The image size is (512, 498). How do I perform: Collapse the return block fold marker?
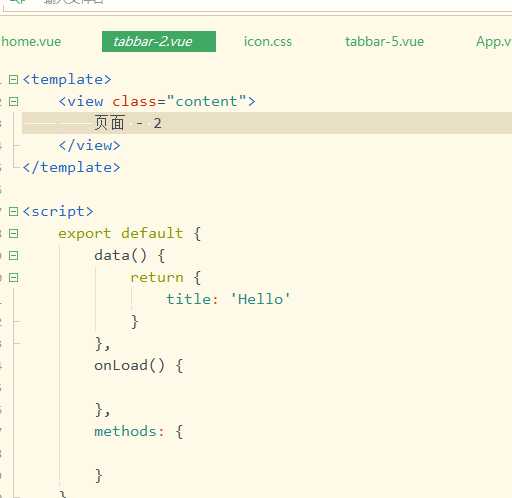pos(13,278)
